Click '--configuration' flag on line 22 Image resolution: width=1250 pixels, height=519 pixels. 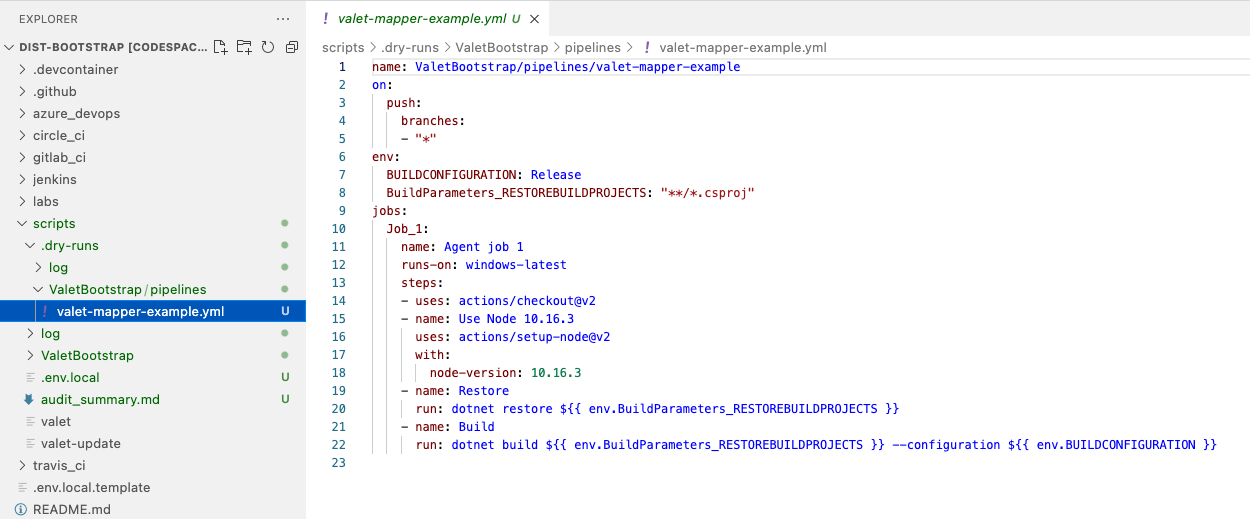pyautogui.click(x=946, y=445)
